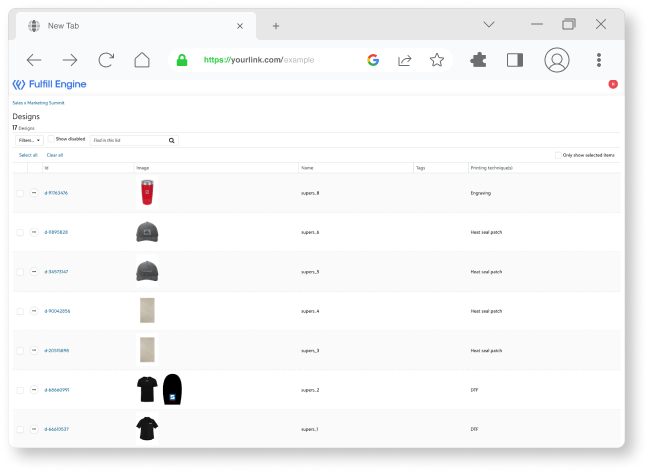649x472 pixels.
Task: Open black t-shirt thumbnail in supers_1 row
Action: (x=147, y=429)
